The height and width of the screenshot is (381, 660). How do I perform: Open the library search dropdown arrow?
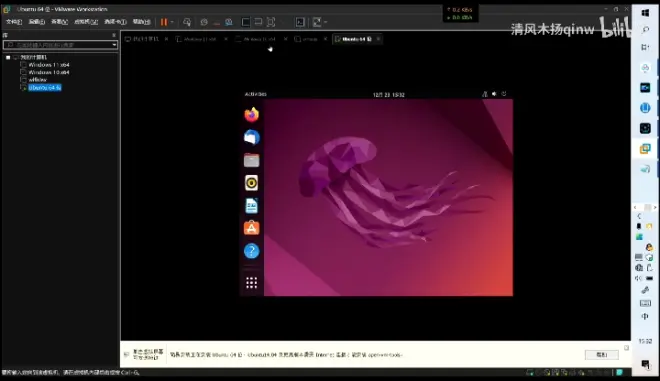pyautogui.click(x=114, y=45)
